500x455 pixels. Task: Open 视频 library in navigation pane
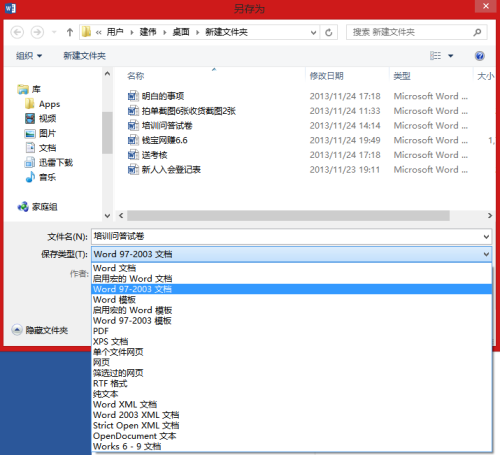coord(41,119)
